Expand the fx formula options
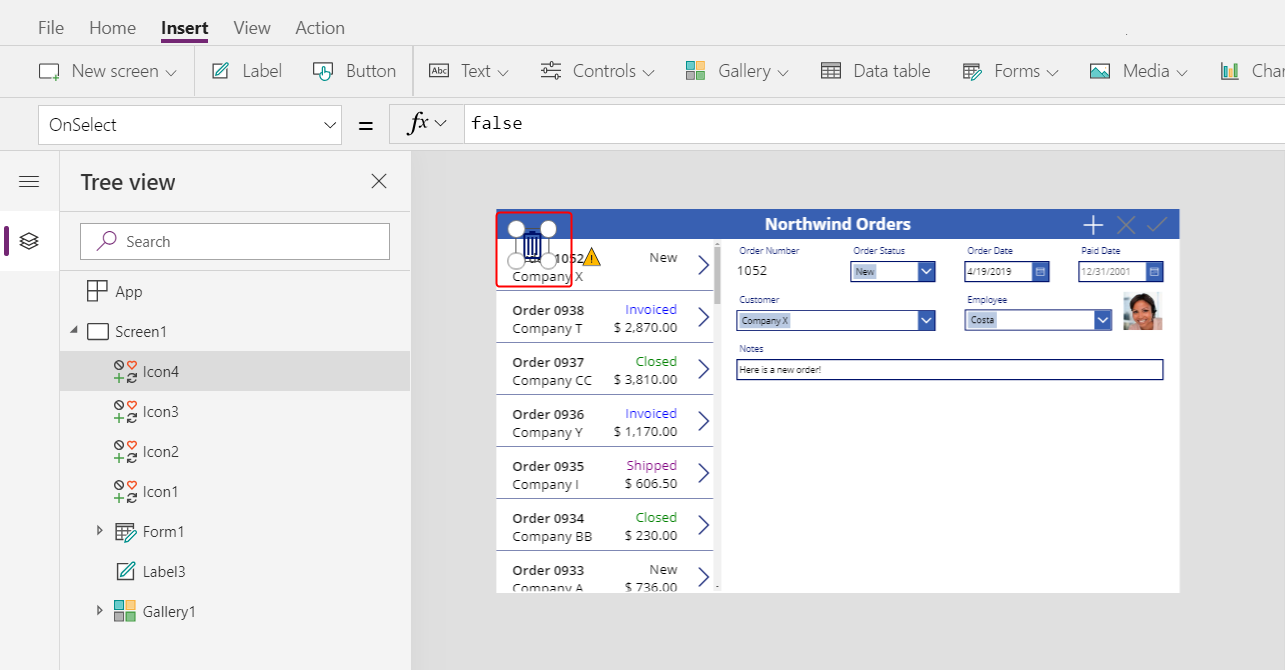 (x=427, y=124)
